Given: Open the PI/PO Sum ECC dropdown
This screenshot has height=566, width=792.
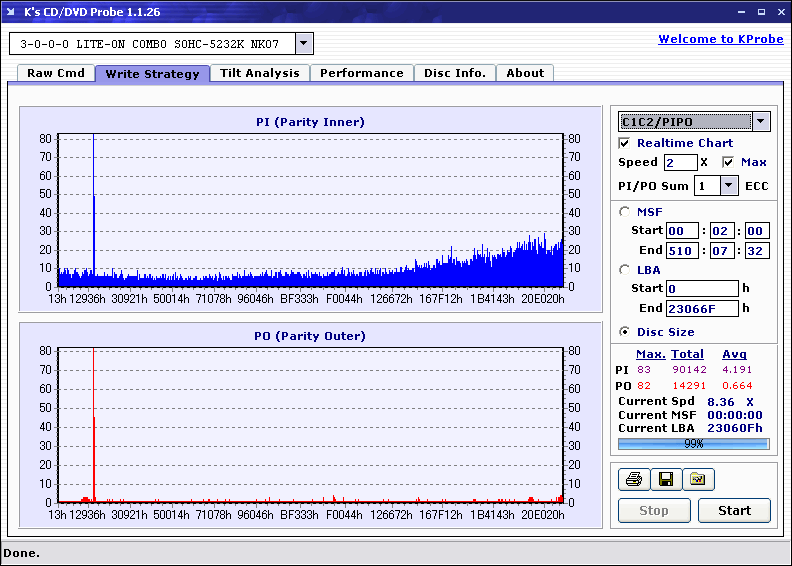Looking at the screenshot, I should coord(728,186).
